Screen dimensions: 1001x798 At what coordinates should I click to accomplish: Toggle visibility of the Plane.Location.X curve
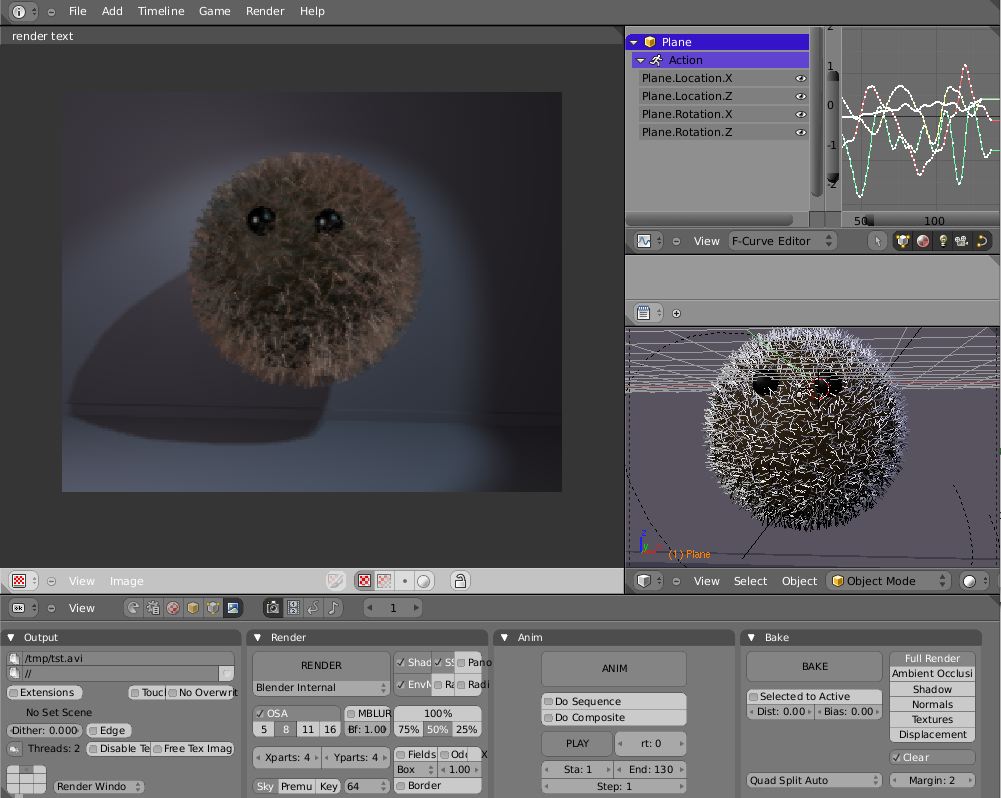pyautogui.click(x=800, y=78)
